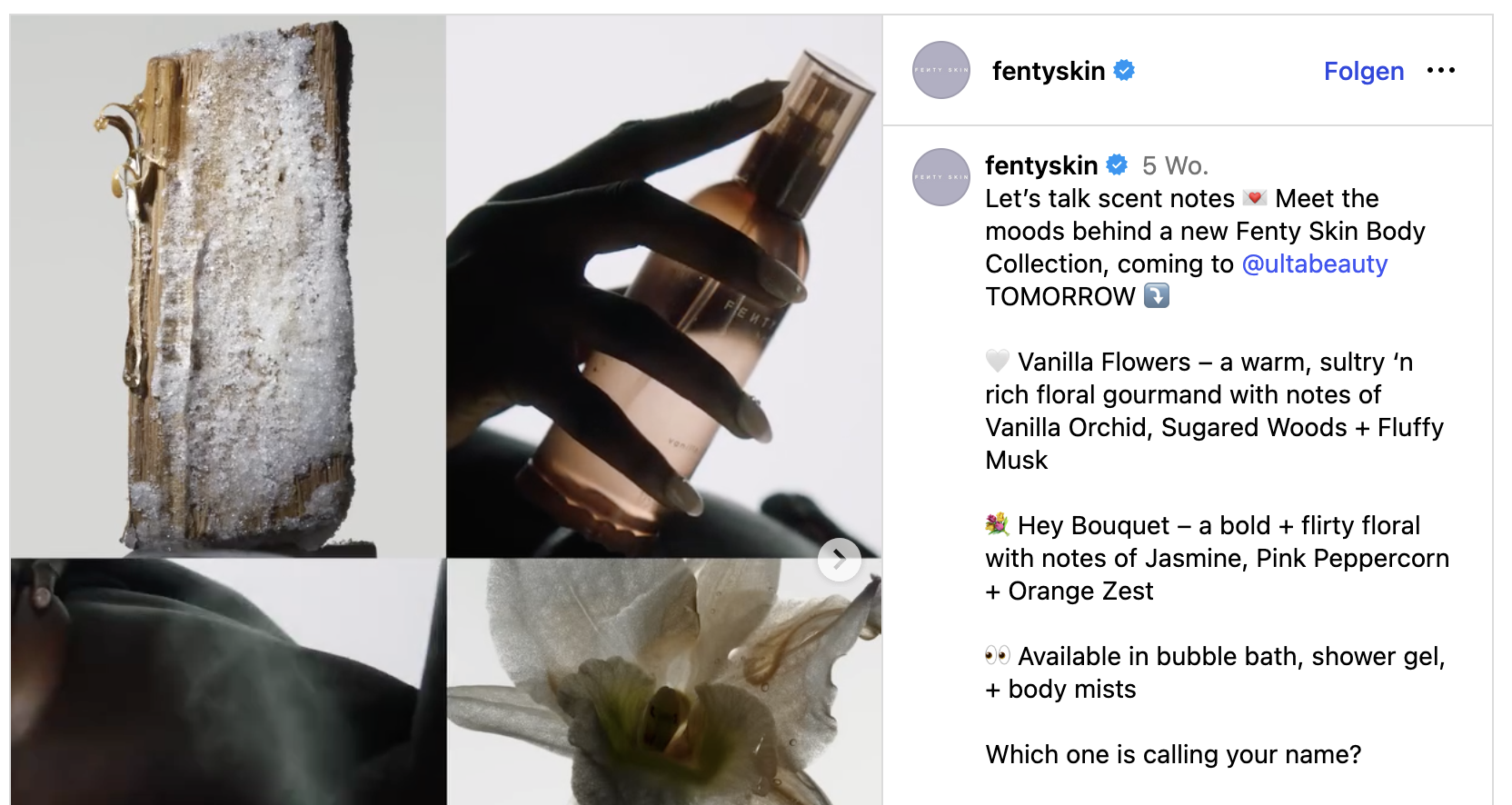The width and height of the screenshot is (1512, 805).
Task: Click the bouquet emoji before Hey Bouquet
Action: (x=997, y=525)
